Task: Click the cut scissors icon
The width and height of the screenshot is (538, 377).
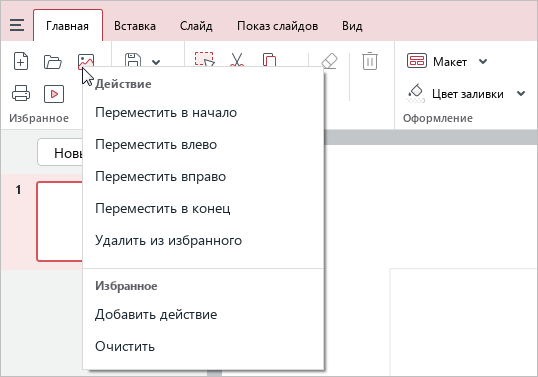Action: click(237, 59)
